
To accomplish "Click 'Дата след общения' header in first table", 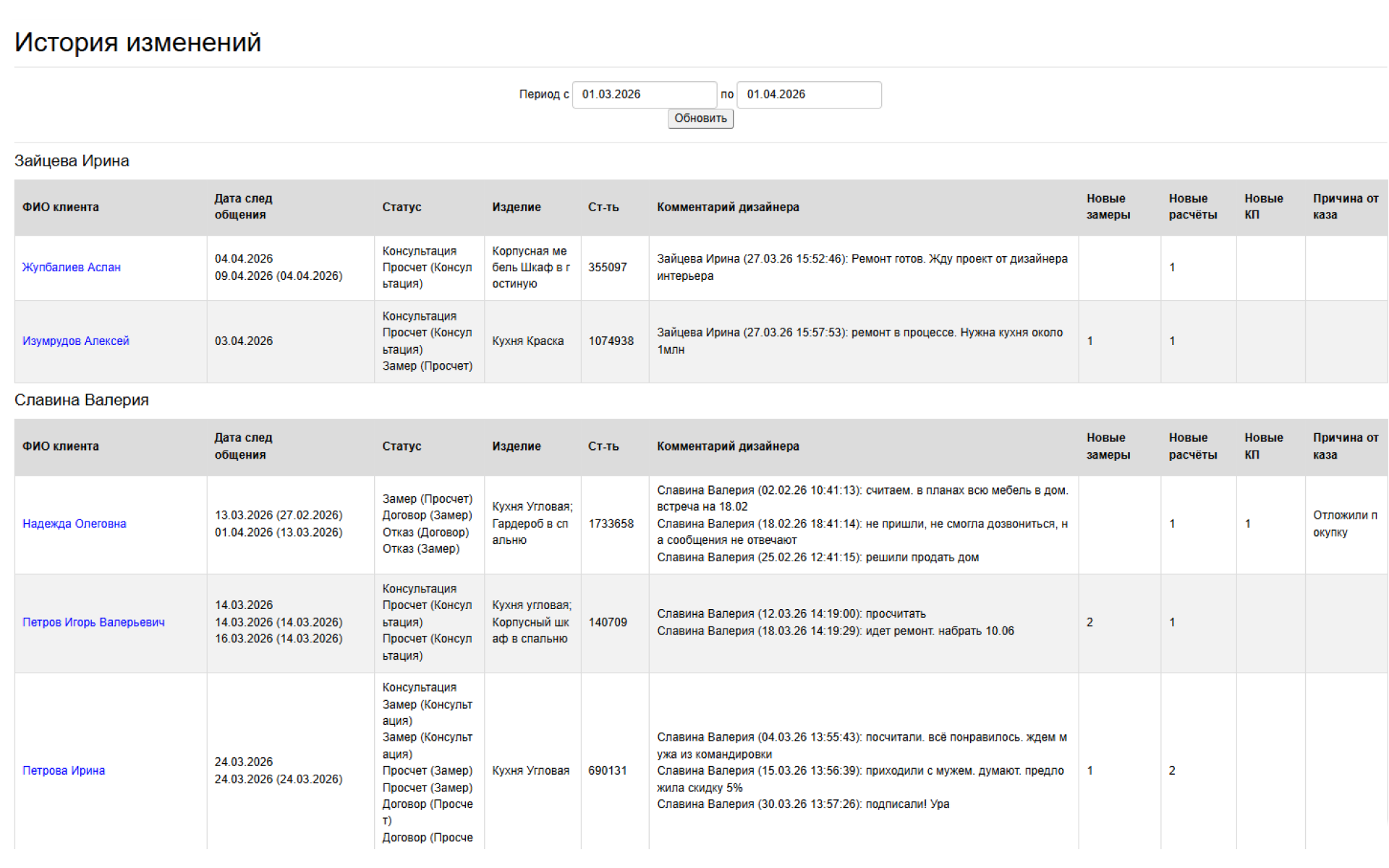I will pos(243,207).
